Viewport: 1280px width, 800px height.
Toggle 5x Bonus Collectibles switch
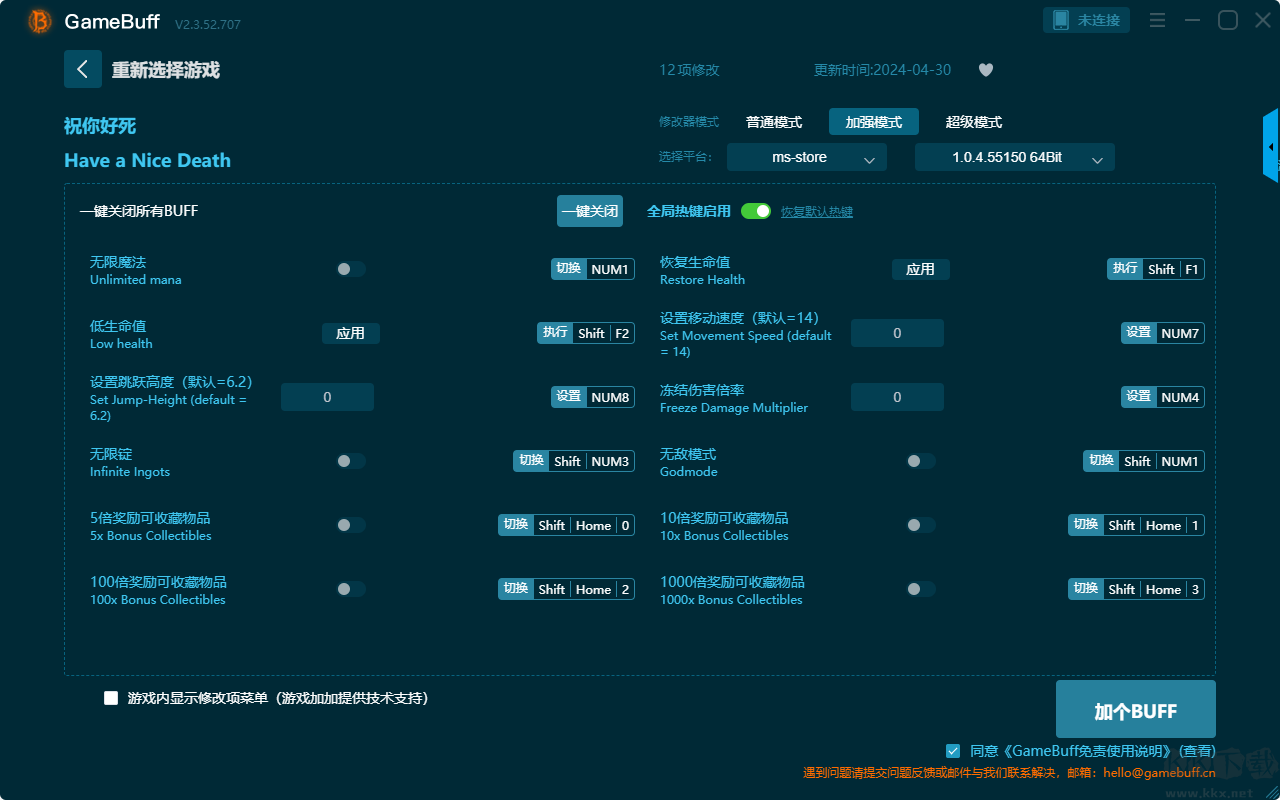(x=351, y=525)
